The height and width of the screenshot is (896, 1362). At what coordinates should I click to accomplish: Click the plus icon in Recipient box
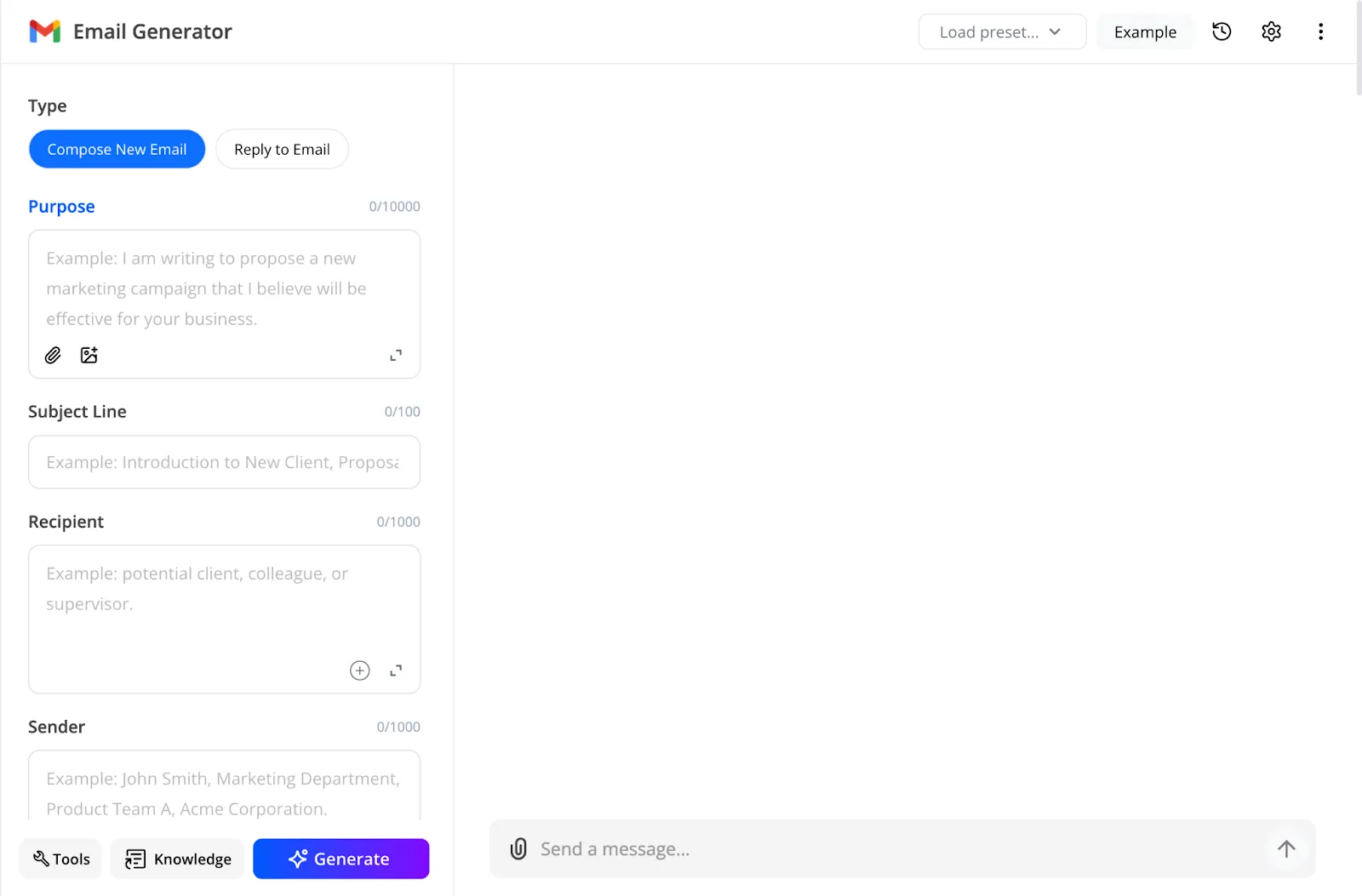tap(360, 671)
